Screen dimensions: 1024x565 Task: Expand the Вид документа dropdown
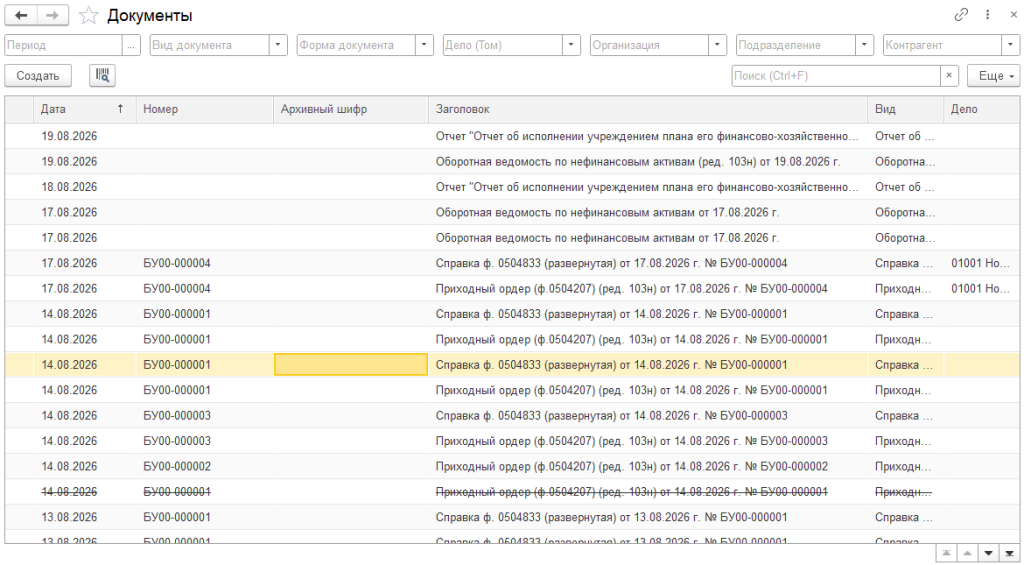(x=278, y=45)
